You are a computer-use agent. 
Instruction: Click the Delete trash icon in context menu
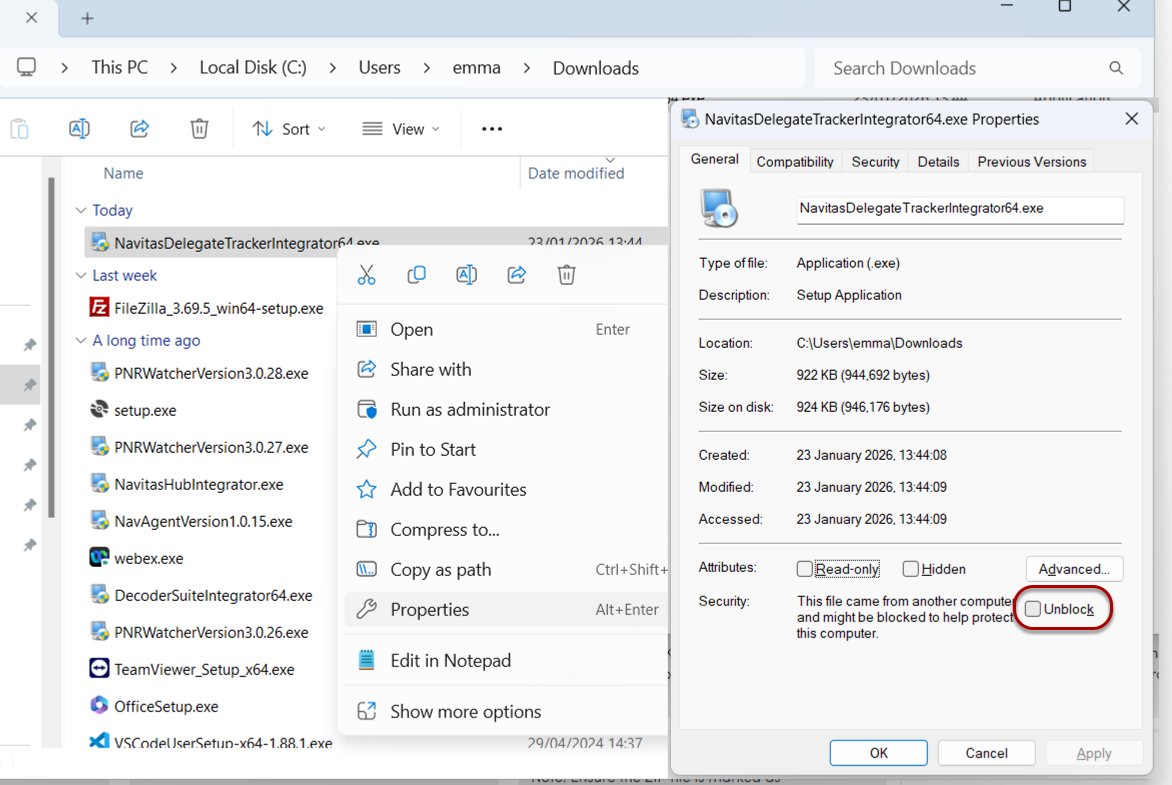click(x=567, y=275)
